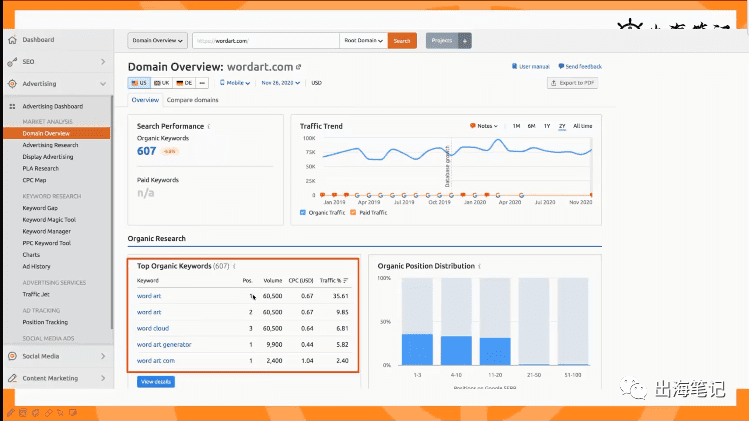Select the US flag database
749x421 pixels.
pyautogui.click(x=139, y=83)
